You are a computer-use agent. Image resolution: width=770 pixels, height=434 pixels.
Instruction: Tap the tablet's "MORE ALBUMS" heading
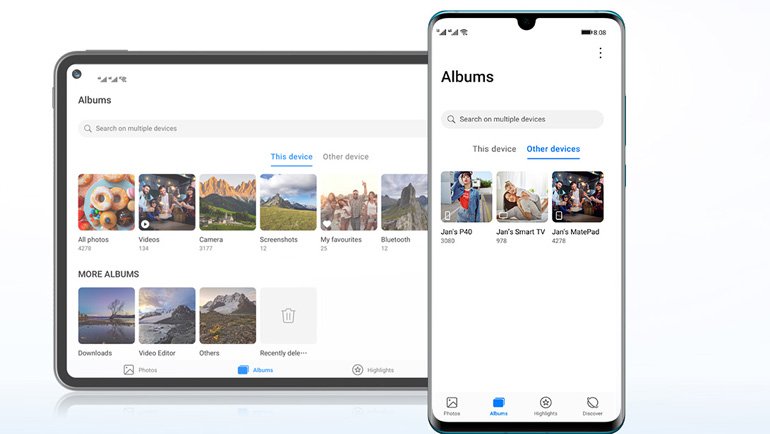pyautogui.click(x=109, y=274)
